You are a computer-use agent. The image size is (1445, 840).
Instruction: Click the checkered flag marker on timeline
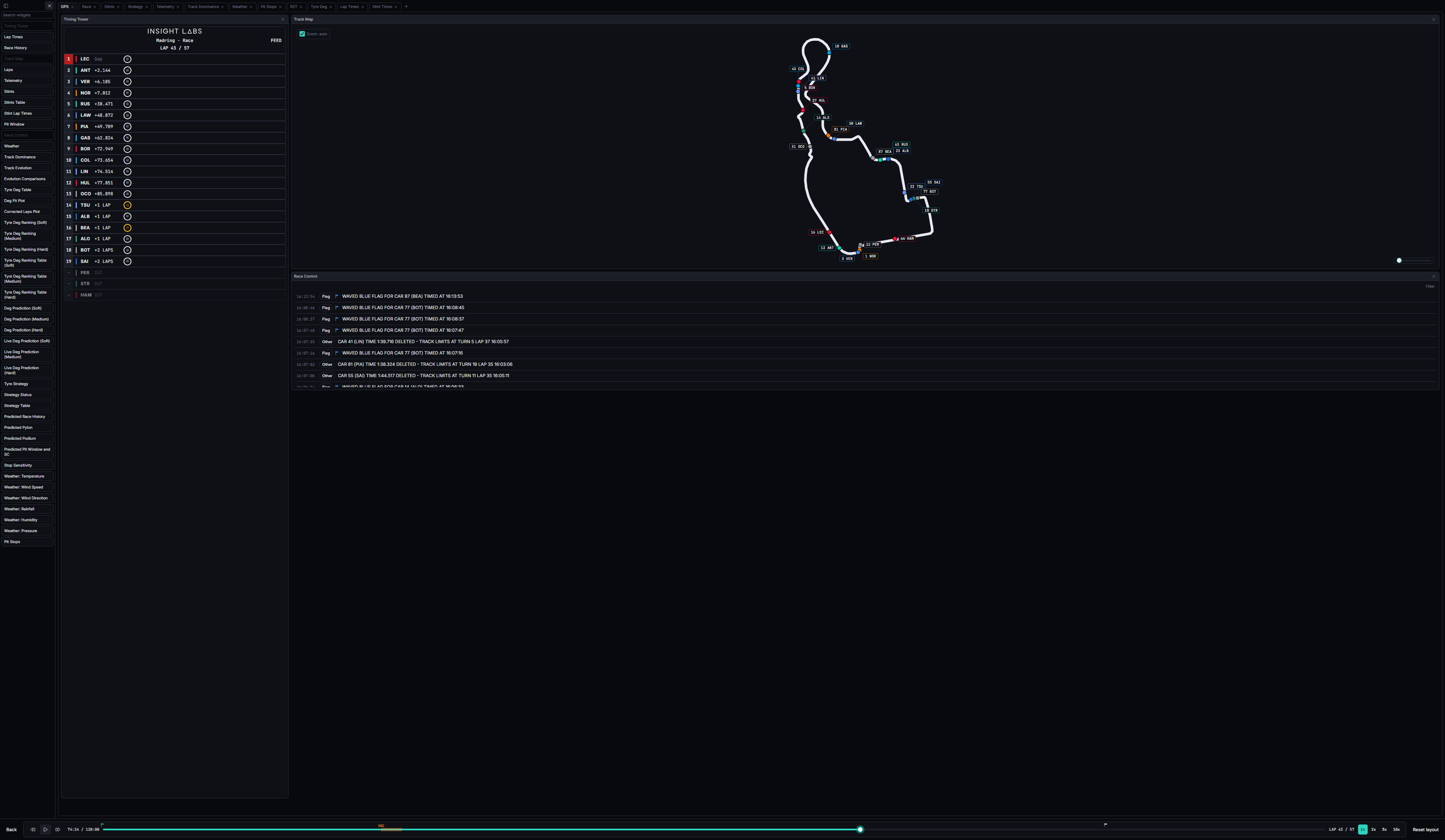click(1106, 824)
